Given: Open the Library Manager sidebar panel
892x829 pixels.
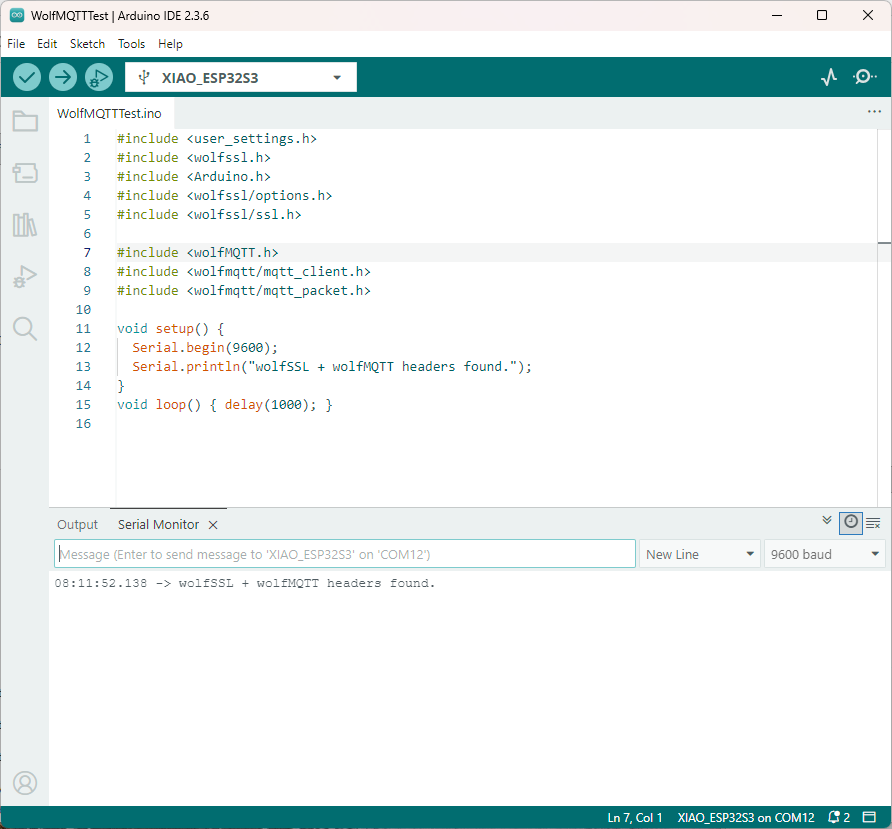Looking at the screenshot, I should click(x=25, y=225).
